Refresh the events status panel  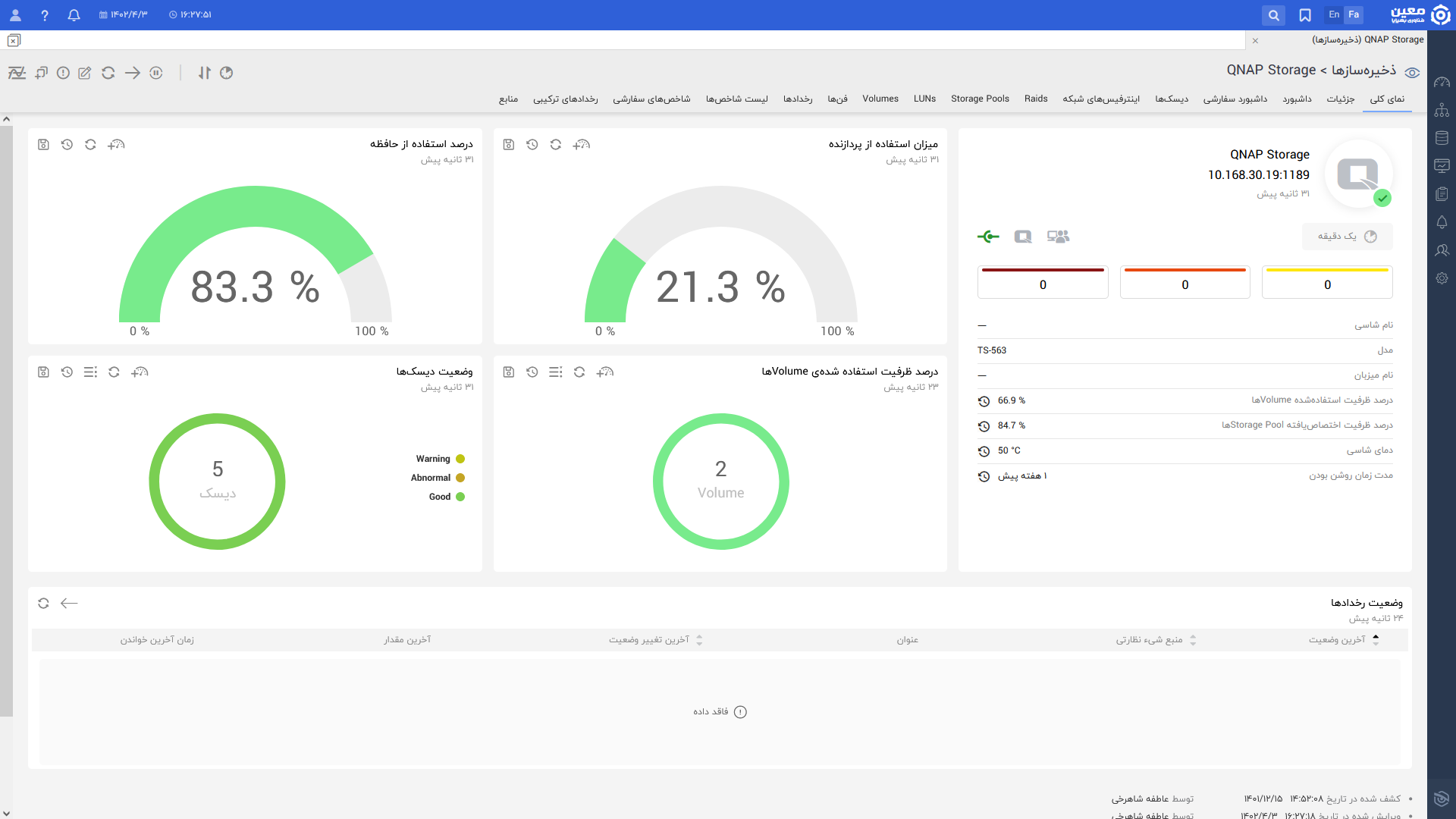point(43,604)
